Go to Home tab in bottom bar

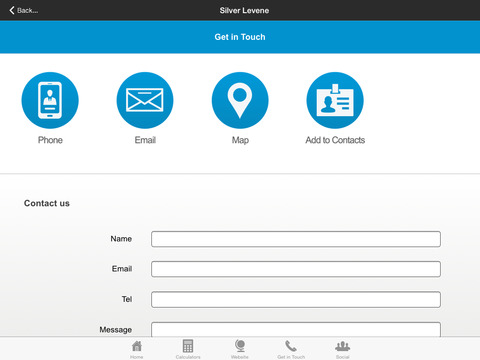[x=137, y=349]
